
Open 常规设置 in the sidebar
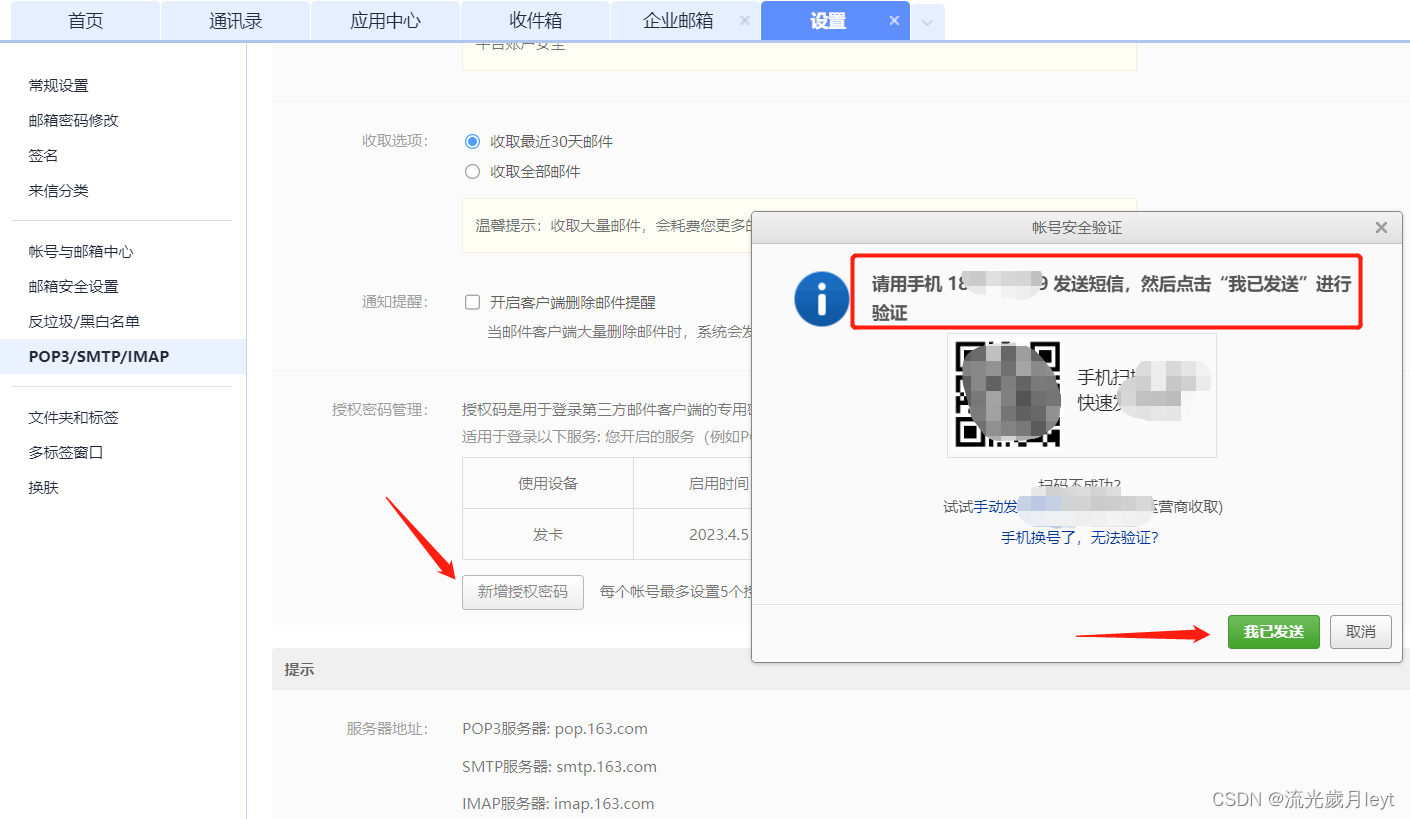click(59, 86)
